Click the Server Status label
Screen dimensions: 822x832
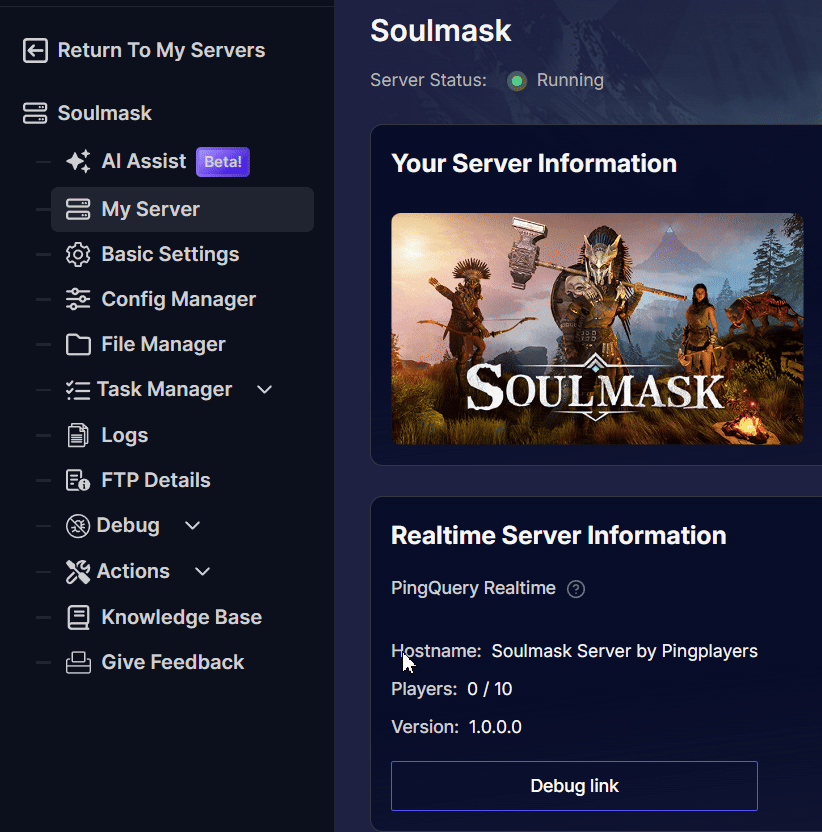pyautogui.click(x=428, y=80)
